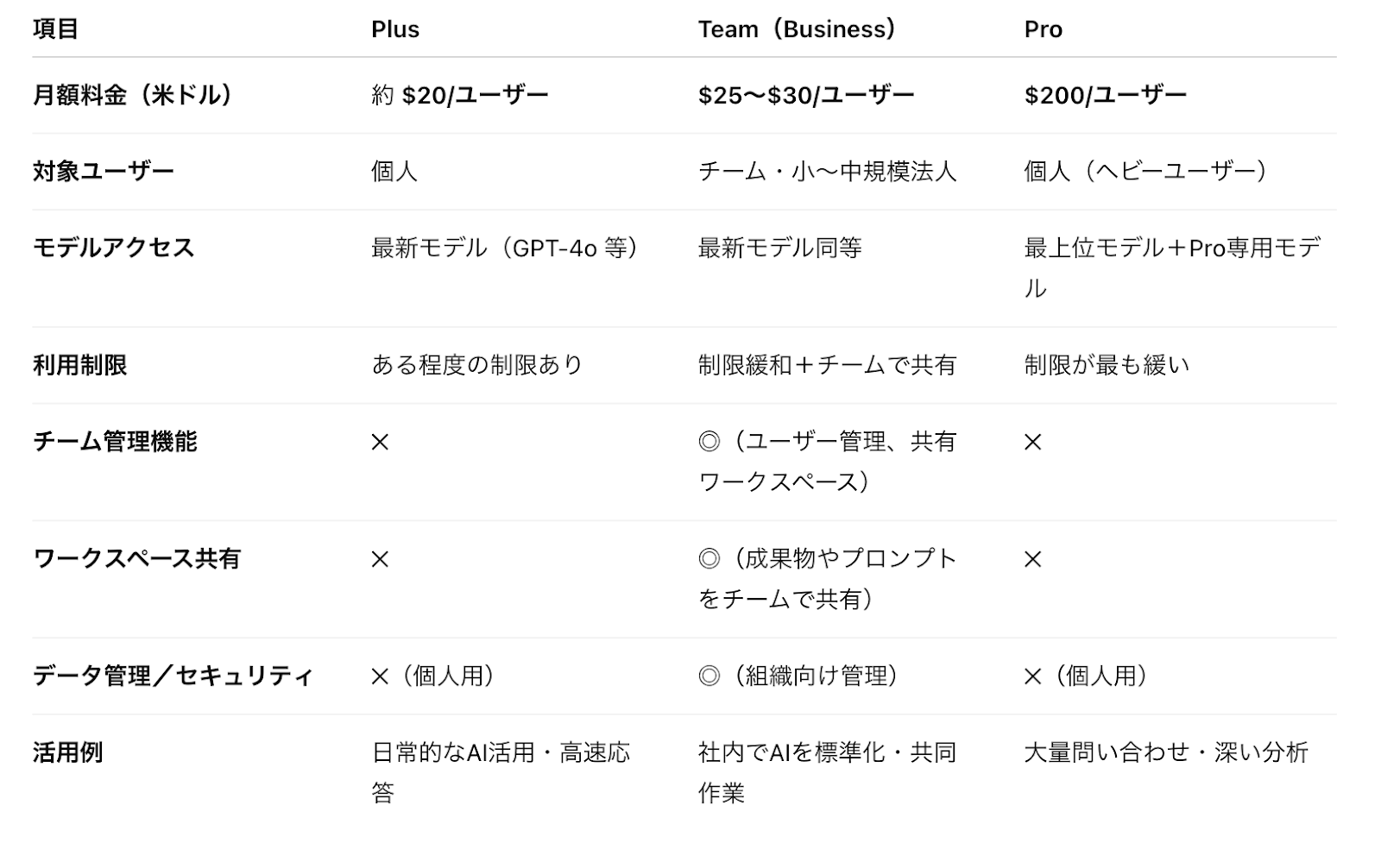The image size is (1381, 868).
Task: Click the ◎（組織向け管理） cell
Action: (x=798, y=676)
